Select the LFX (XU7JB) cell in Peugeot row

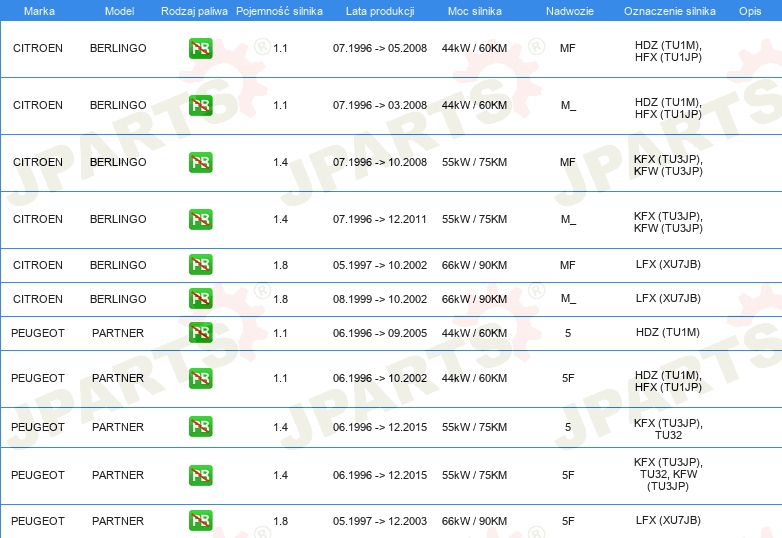[x=668, y=521]
